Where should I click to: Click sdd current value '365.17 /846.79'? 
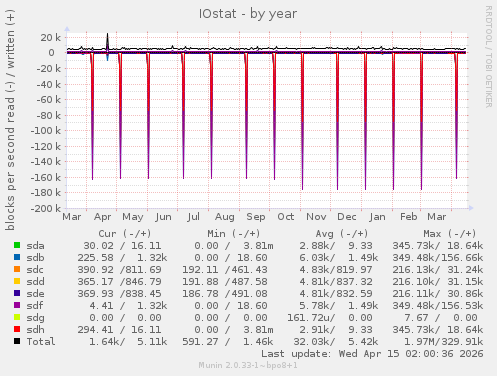[119, 282]
